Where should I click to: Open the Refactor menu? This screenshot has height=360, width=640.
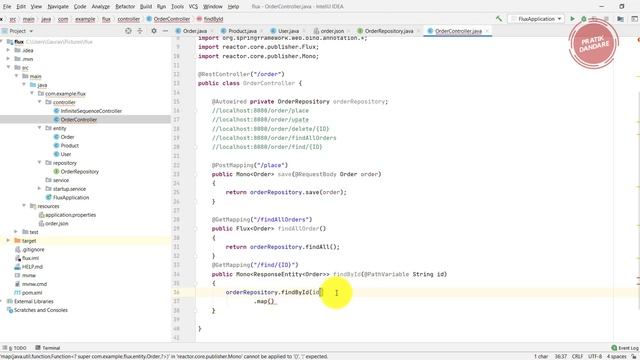[x=125, y=7]
